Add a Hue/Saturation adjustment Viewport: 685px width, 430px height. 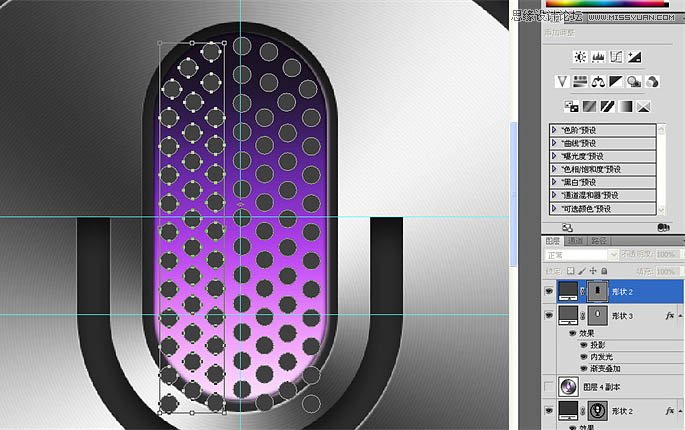pyautogui.click(x=580, y=81)
